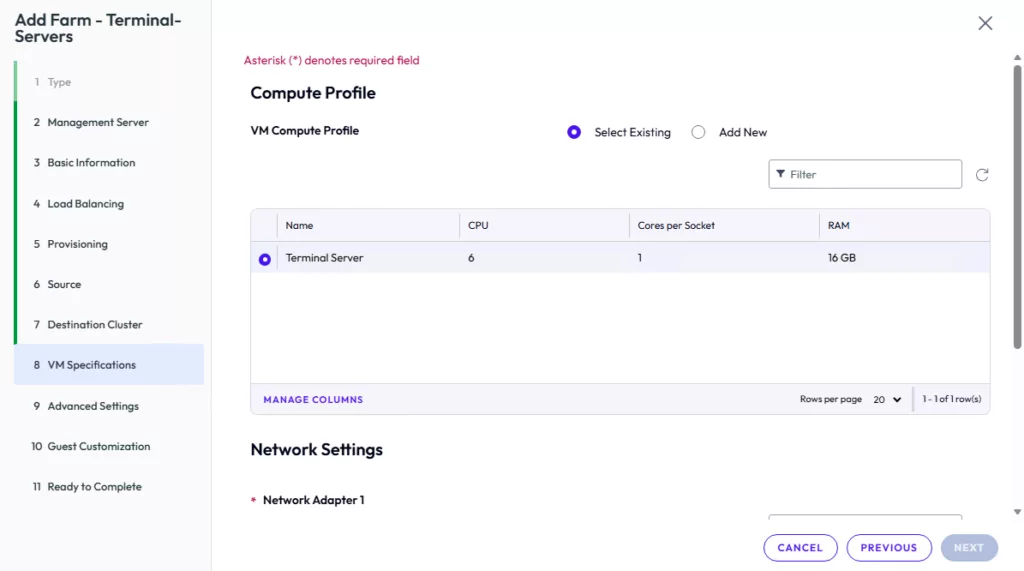Click the scroll down arrow

1017,512
